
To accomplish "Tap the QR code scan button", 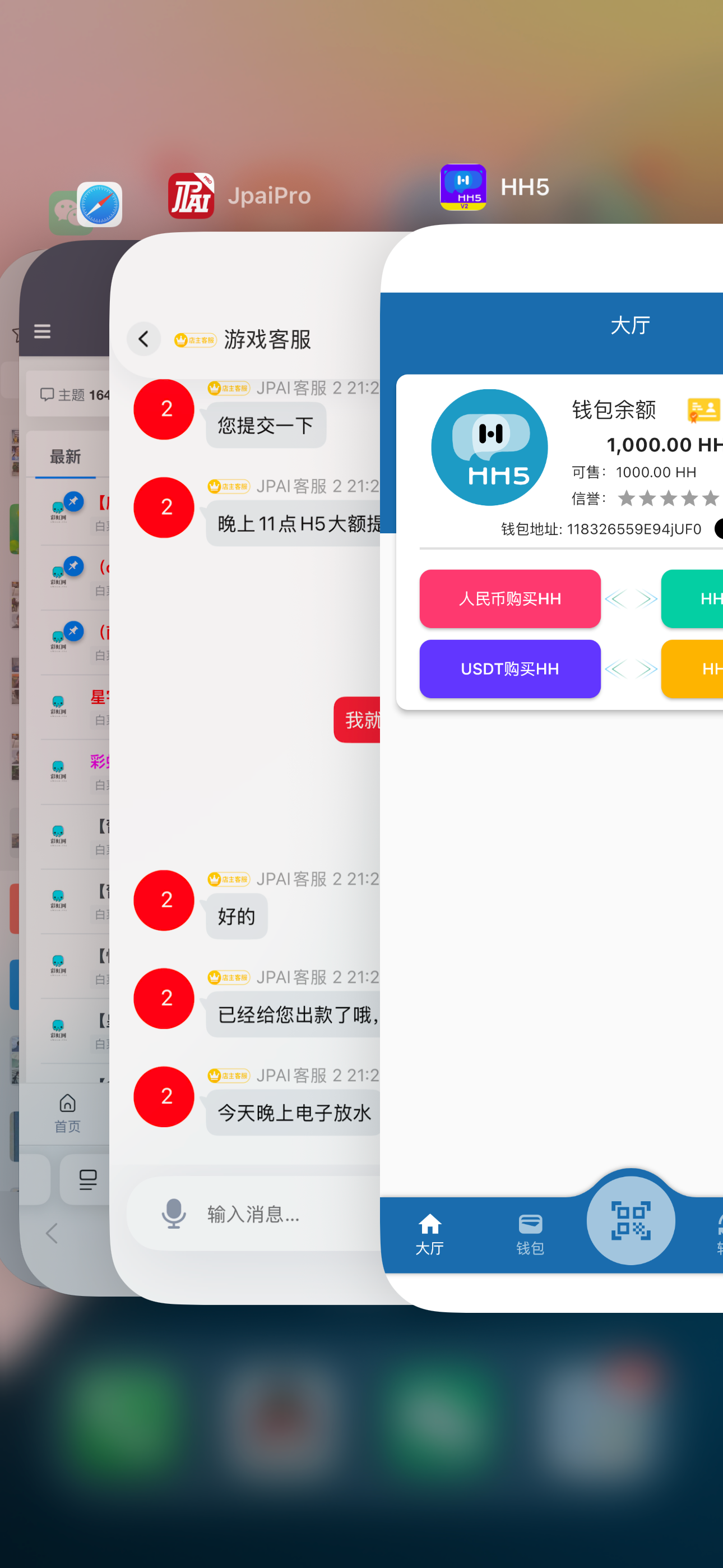I will [x=630, y=1220].
